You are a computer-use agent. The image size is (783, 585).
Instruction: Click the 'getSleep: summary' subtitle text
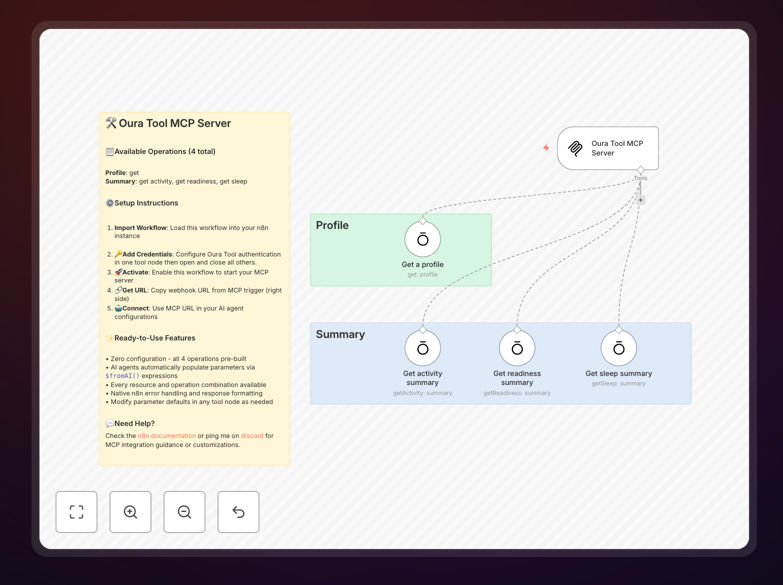(619, 384)
